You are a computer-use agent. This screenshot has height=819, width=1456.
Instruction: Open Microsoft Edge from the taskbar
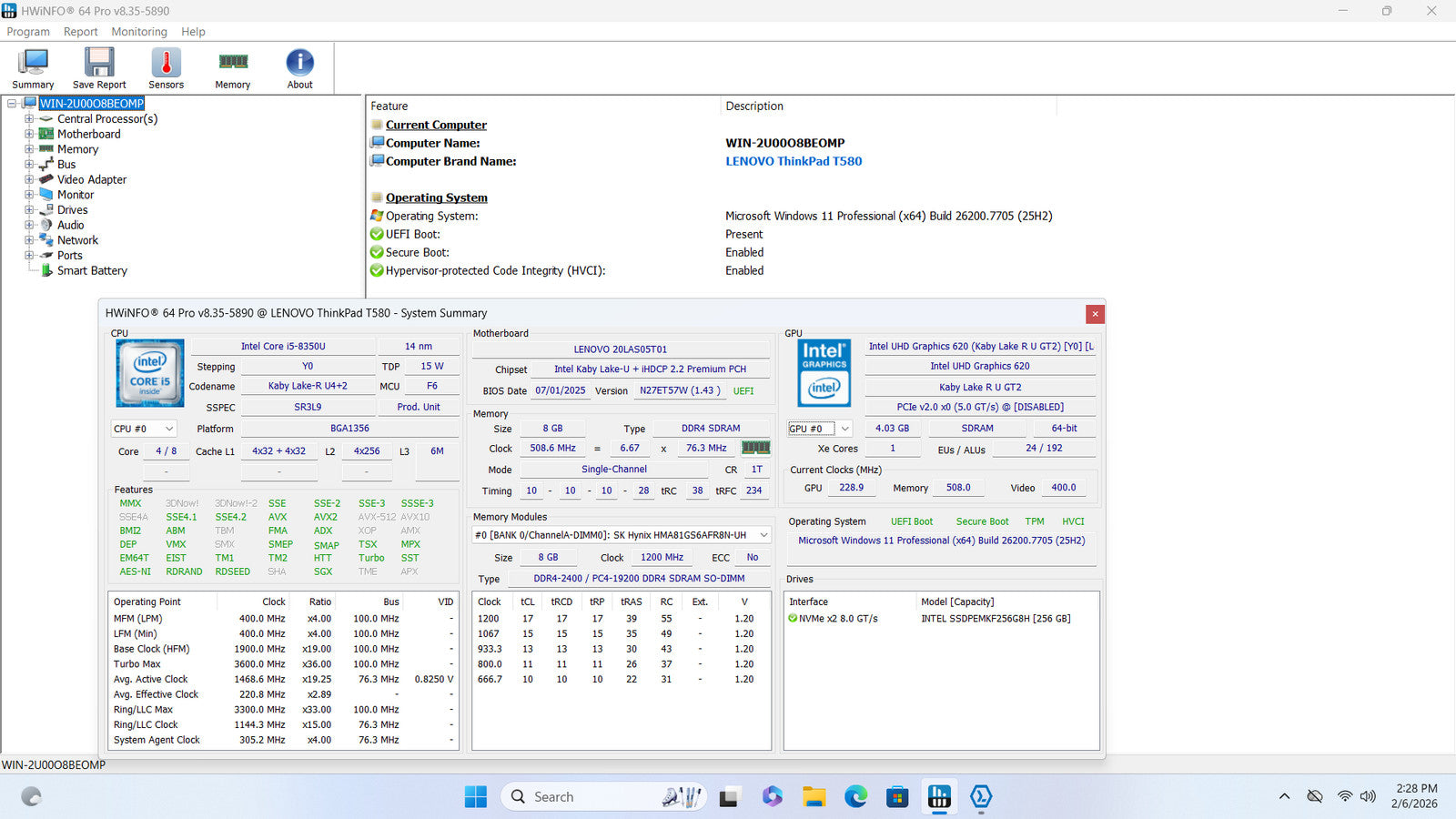pos(855,797)
